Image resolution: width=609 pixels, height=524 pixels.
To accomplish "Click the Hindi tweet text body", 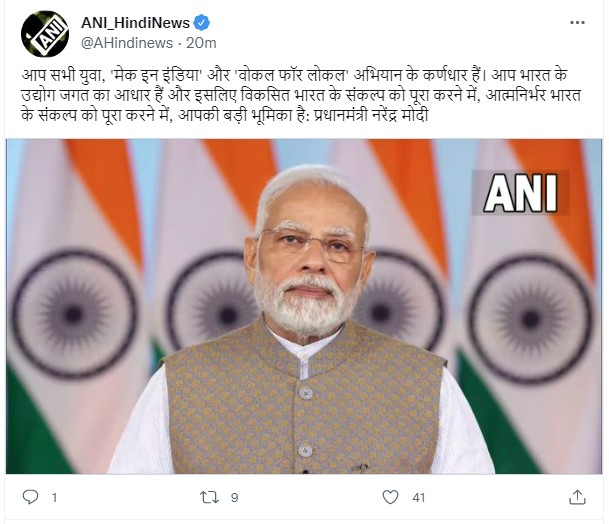I will pyautogui.click(x=301, y=95).
